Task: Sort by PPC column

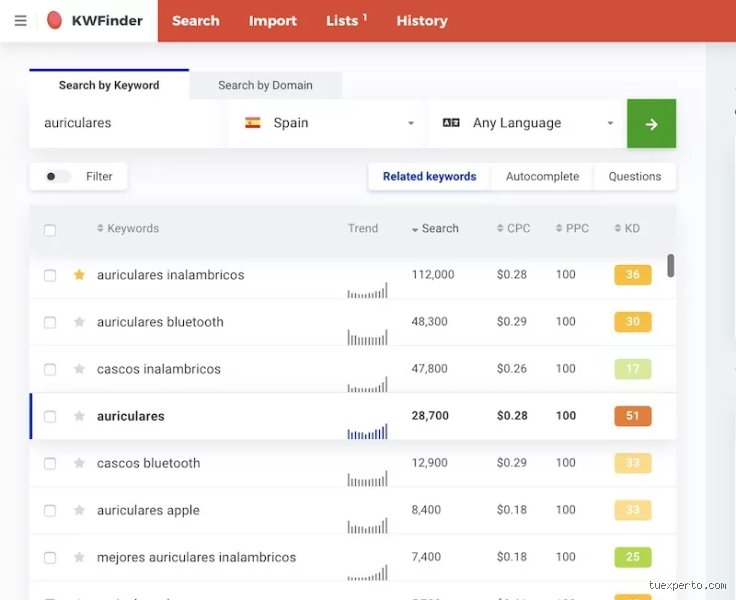Action: point(572,228)
